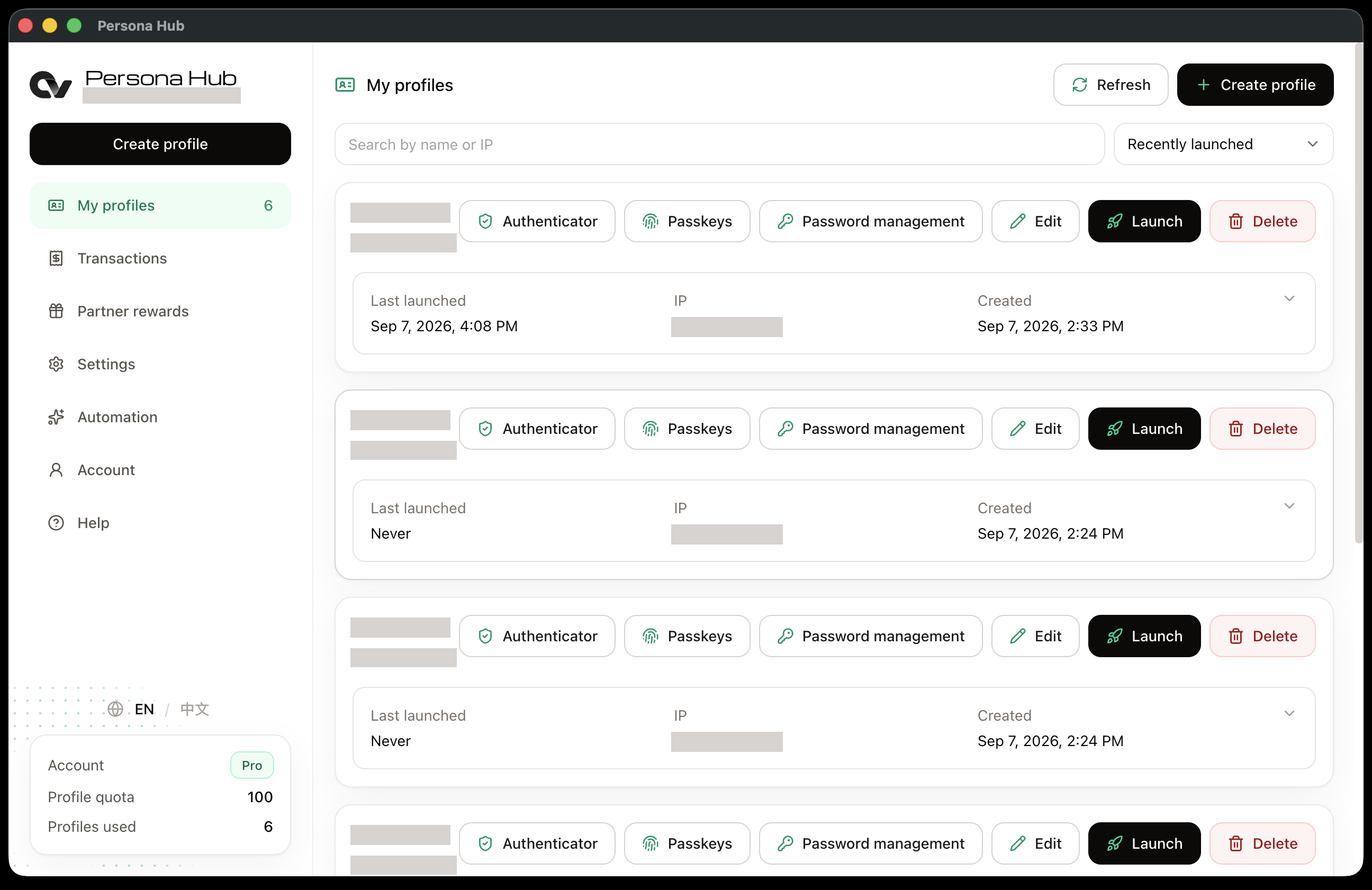Open Transactions in the sidebar
The image size is (1372, 890).
(160, 258)
